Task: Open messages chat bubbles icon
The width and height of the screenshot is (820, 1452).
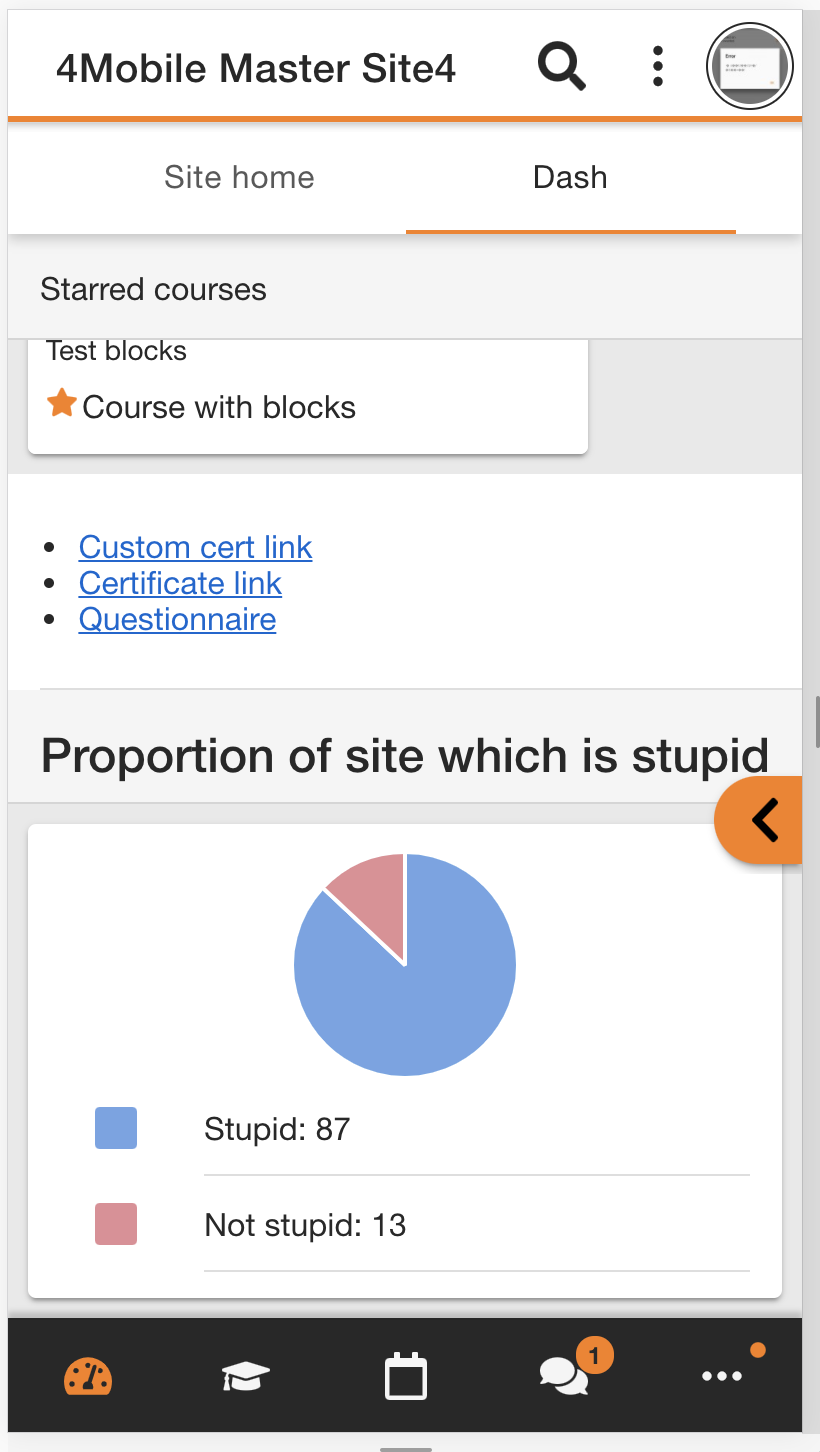Action: pos(565,1375)
